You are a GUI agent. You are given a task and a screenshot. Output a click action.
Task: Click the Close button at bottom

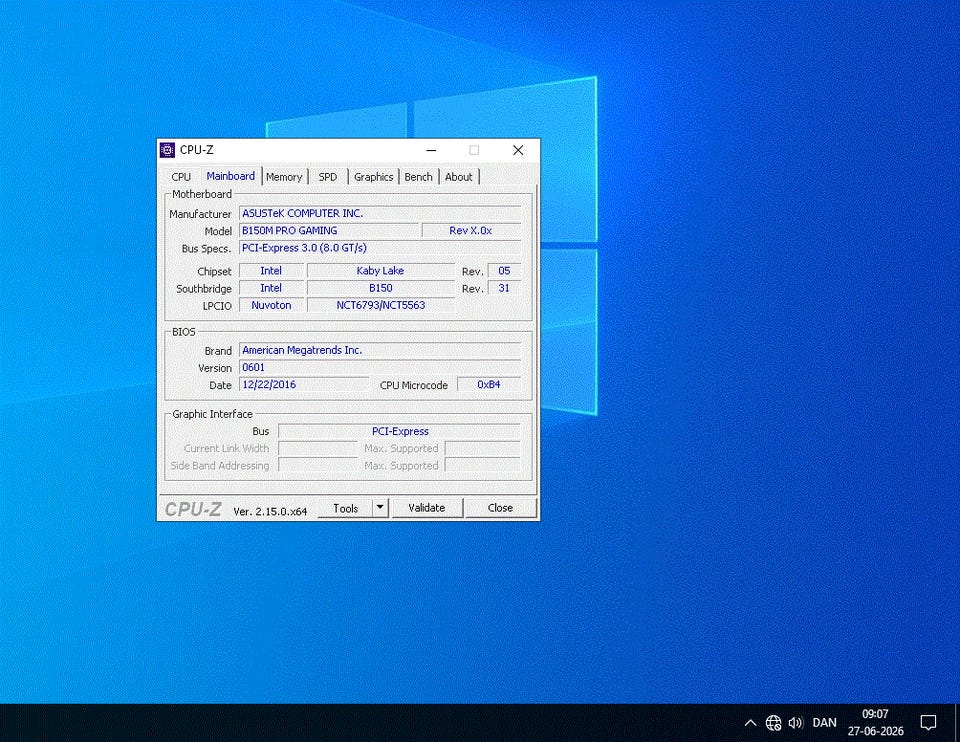pyautogui.click(x=500, y=508)
